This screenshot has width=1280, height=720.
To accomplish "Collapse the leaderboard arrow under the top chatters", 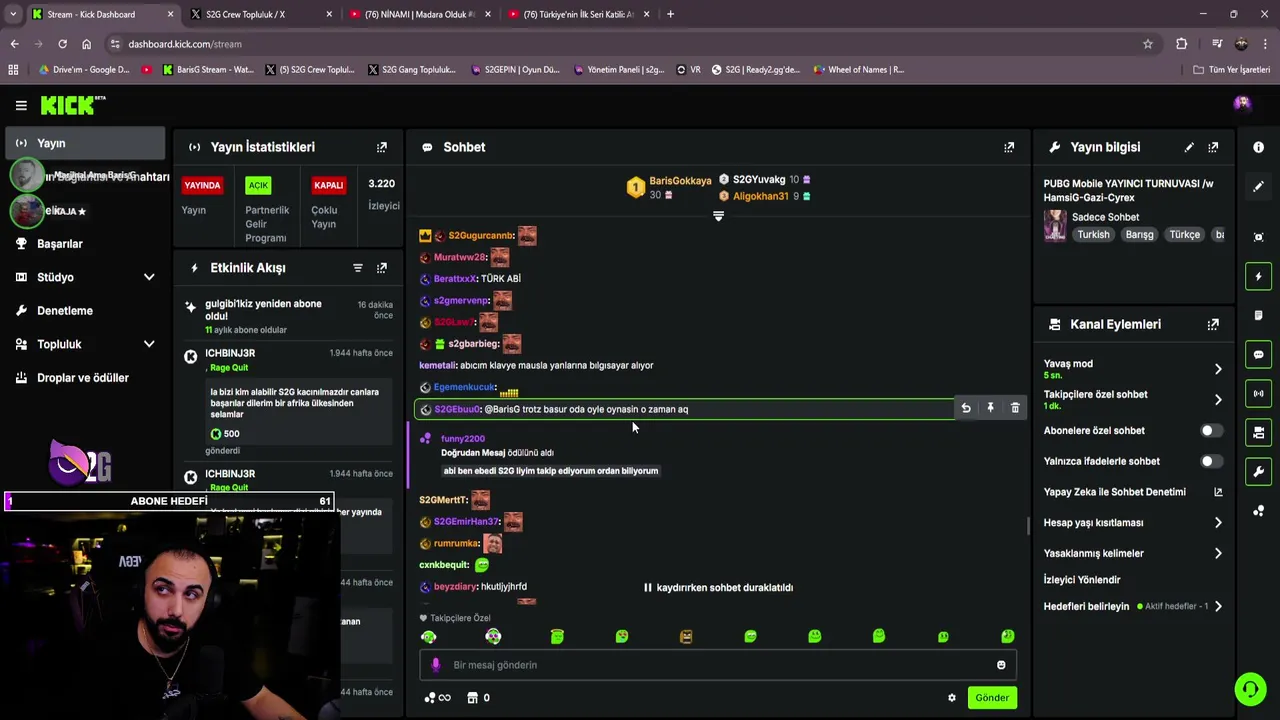I will [718, 216].
